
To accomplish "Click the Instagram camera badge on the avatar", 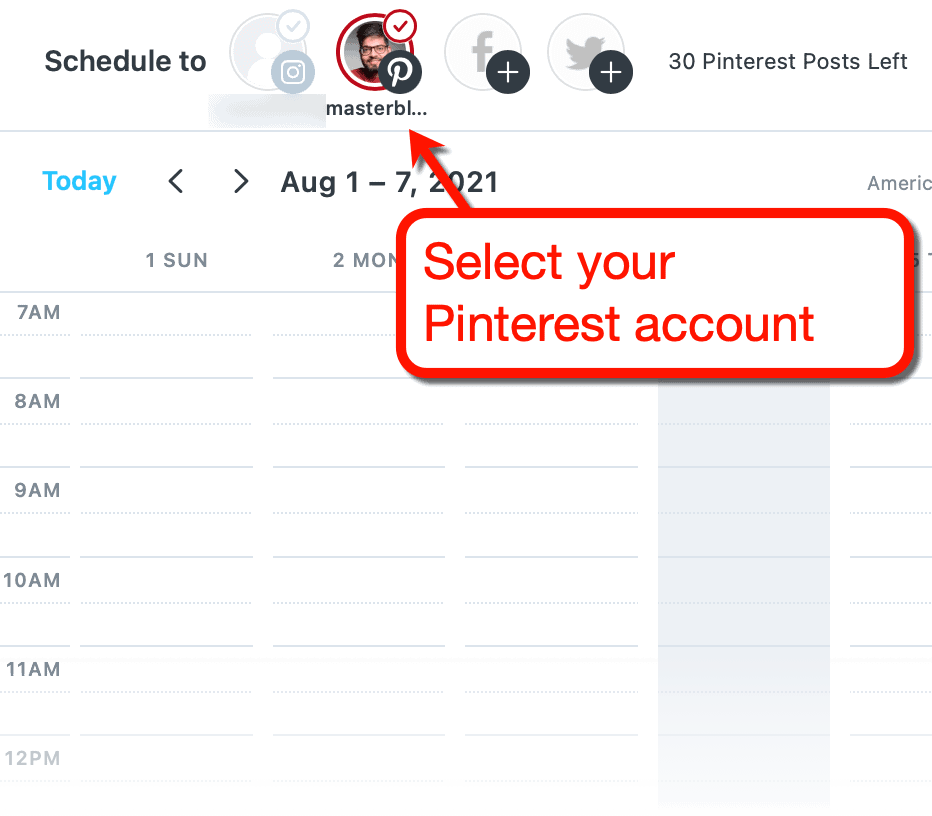I will click(291, 72).
